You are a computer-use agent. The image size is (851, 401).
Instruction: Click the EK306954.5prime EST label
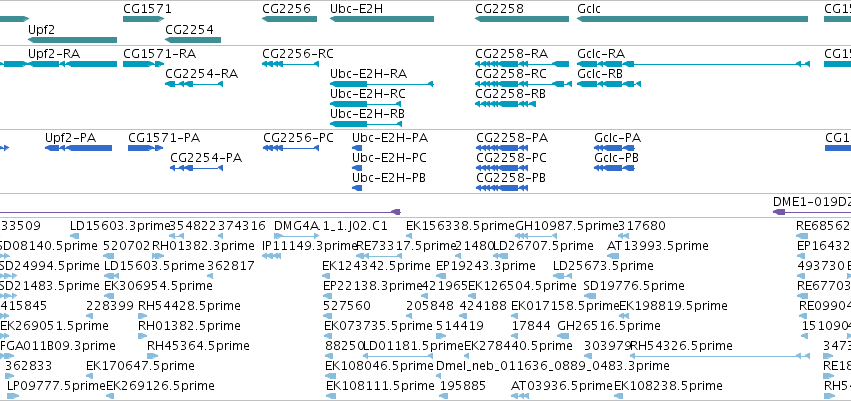pos(158,285)
